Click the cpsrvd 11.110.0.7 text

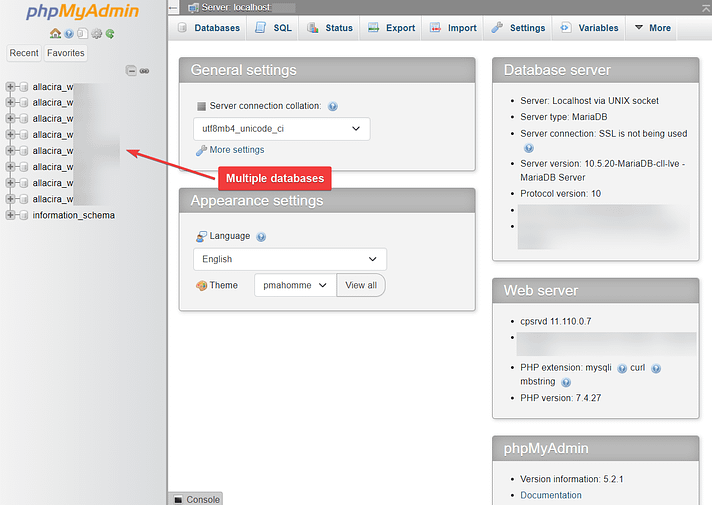coord(556,322)
